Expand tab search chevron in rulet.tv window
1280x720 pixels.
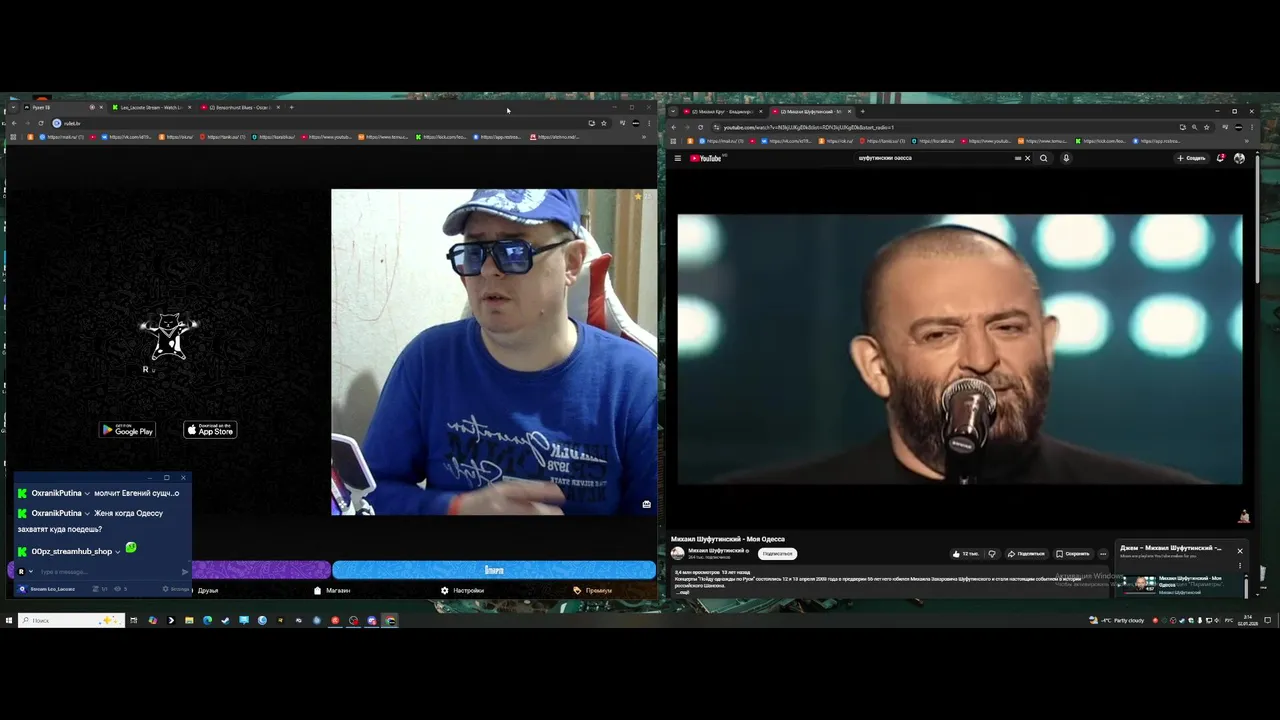pos(11,107)
